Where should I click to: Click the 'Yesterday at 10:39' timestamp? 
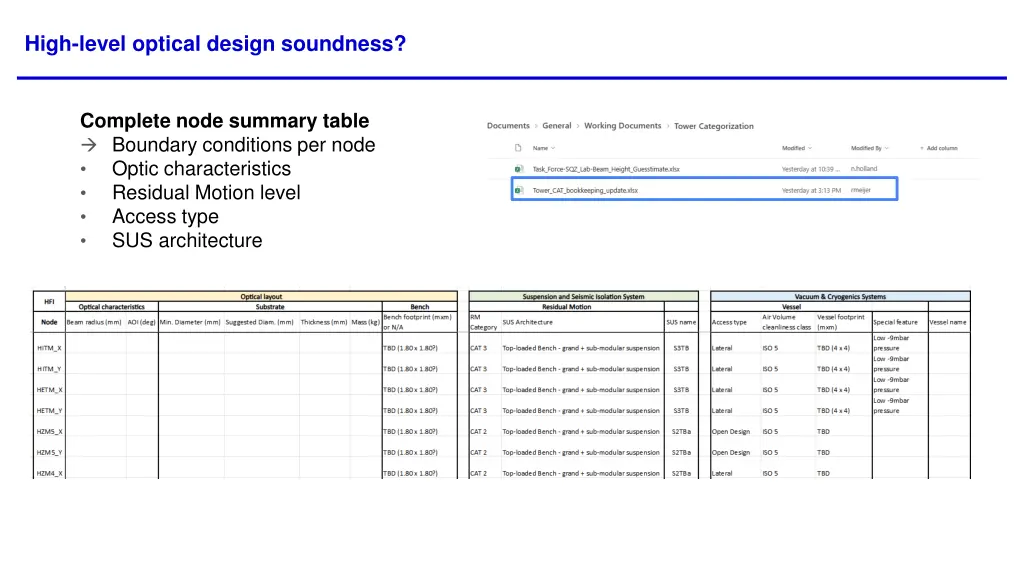click(808, 169)
